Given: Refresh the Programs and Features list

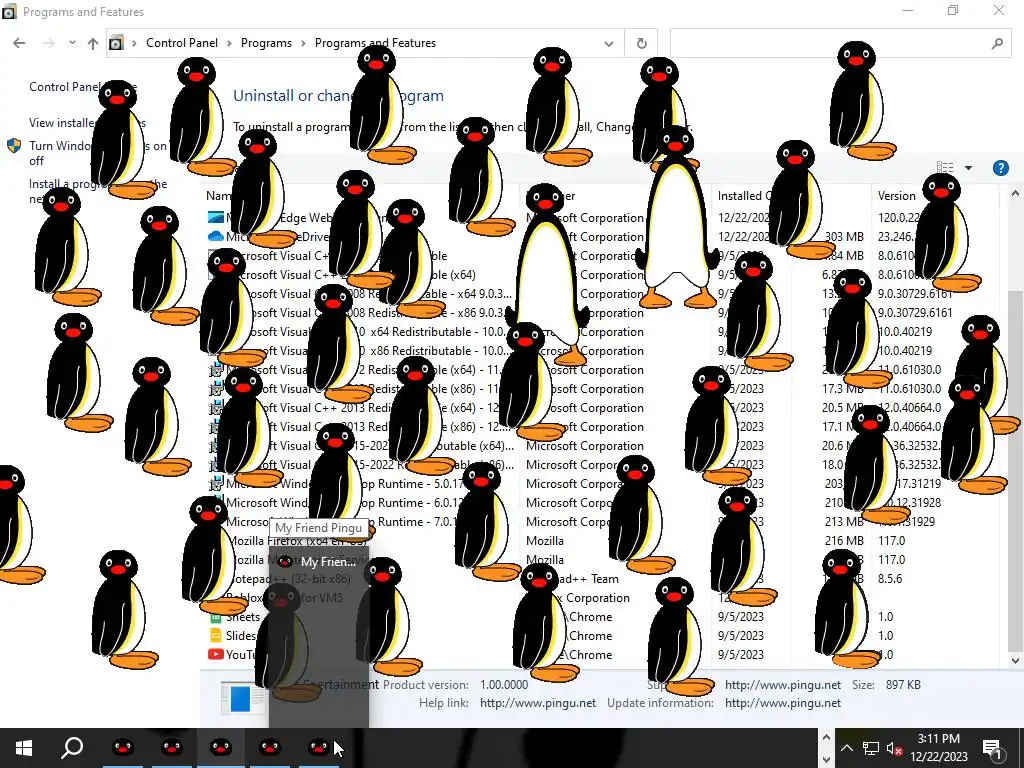Looking at the screenshot, I should tap(641, 43).
